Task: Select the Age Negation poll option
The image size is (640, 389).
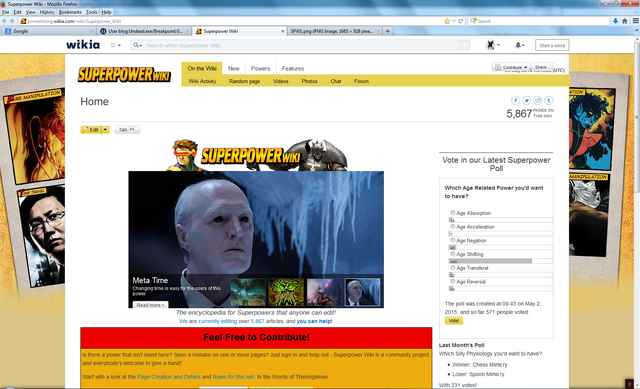Action: (453, 240)
